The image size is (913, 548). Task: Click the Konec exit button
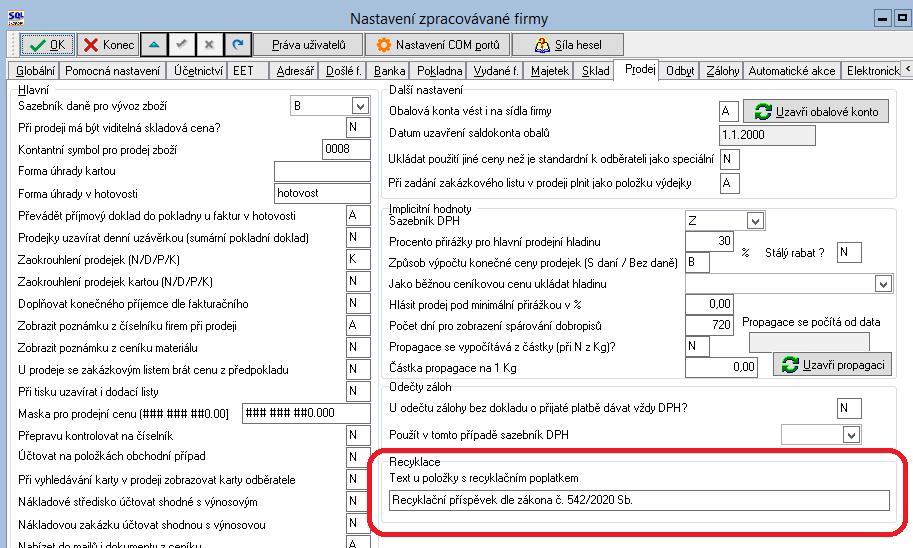pos(108,45)
